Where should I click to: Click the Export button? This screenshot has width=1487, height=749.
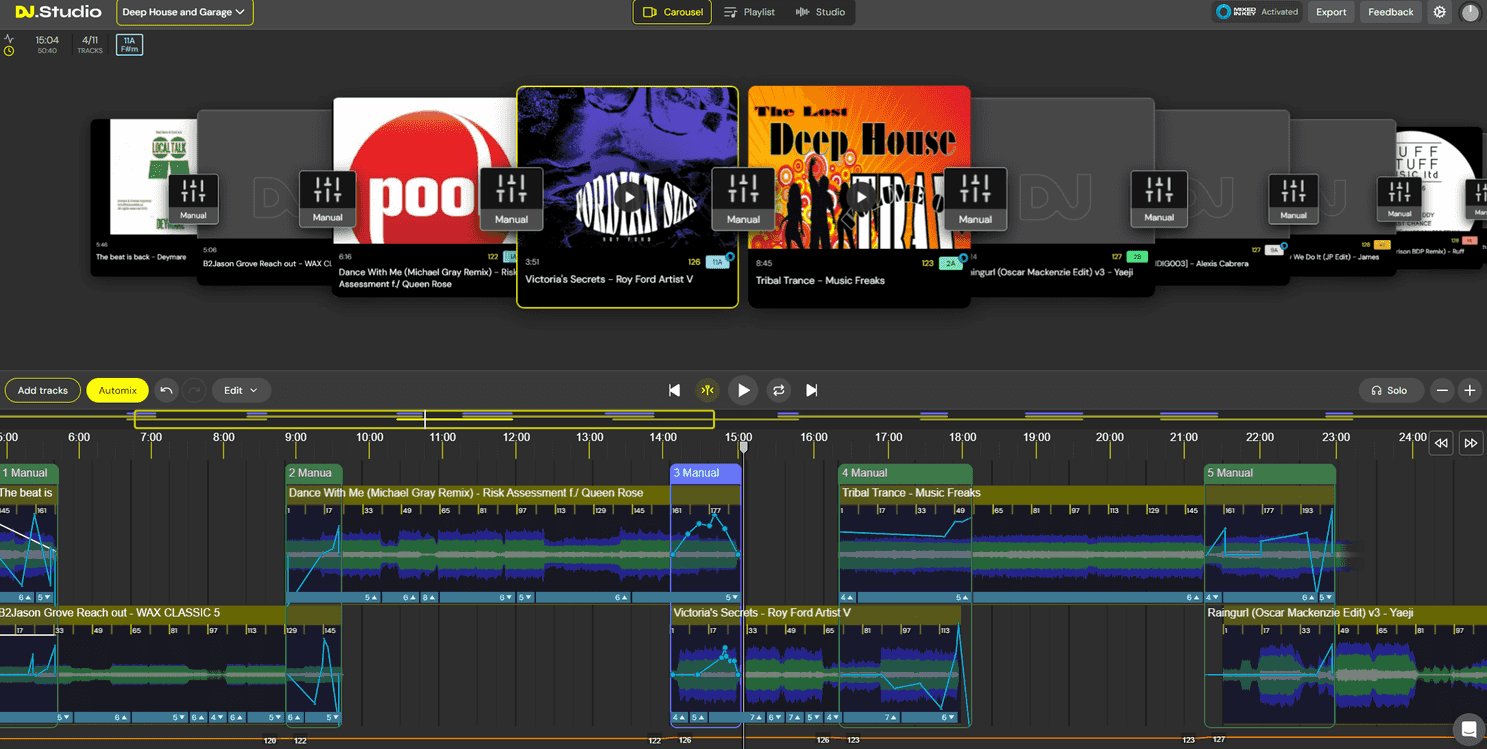[x=1331, y=12]
